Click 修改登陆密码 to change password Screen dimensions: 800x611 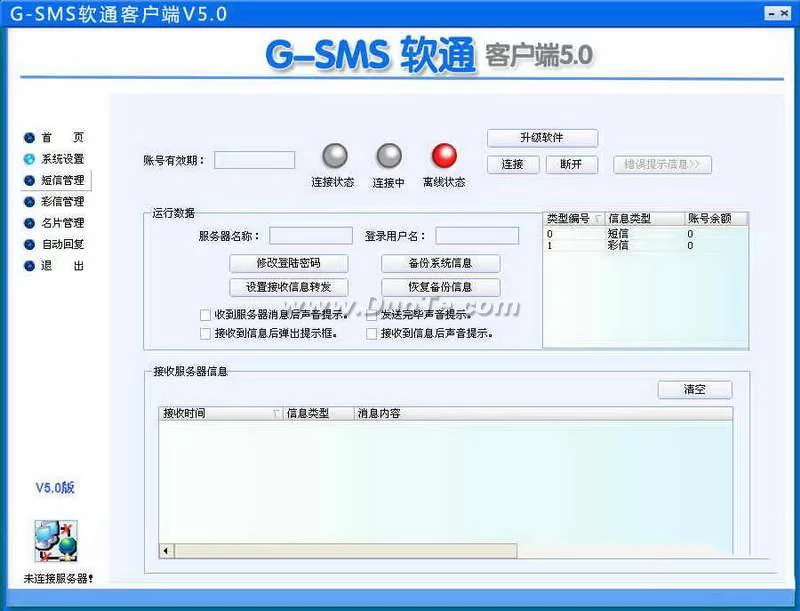tap(289, 264)
